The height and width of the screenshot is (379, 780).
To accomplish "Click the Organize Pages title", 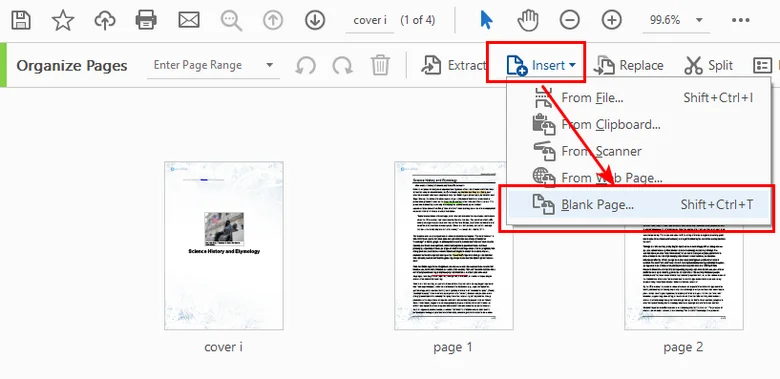I will [x=72, y=66].
